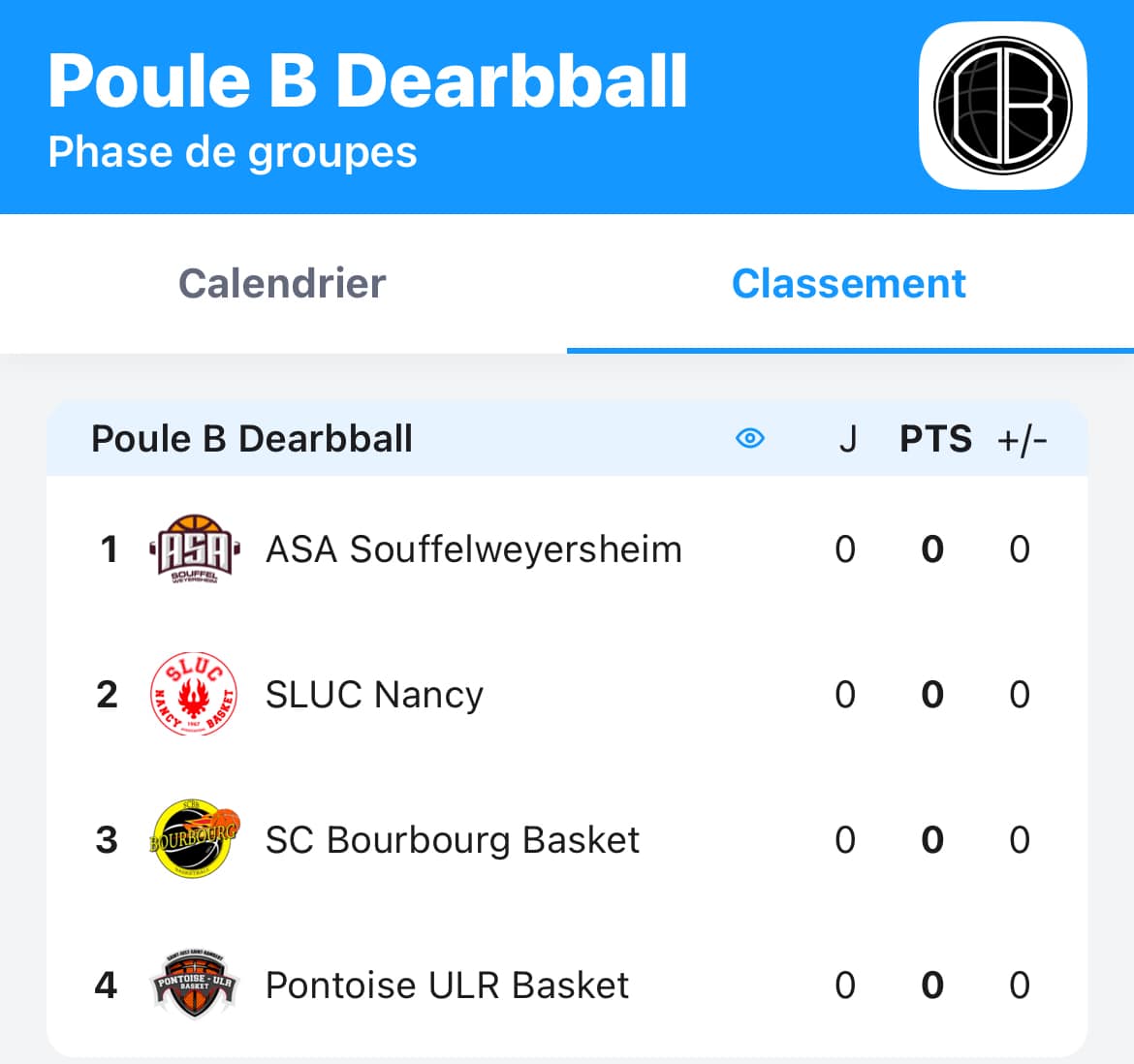Click rank number 1 in standings

click(x=109, y=549)
